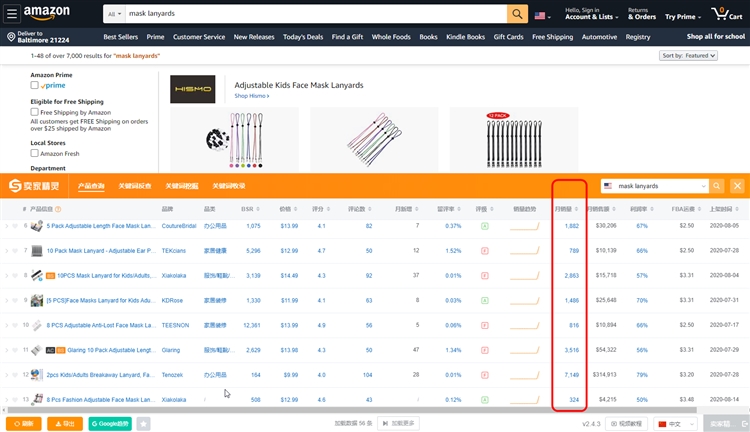Expand the All departments search dropdown

[116, 15]
